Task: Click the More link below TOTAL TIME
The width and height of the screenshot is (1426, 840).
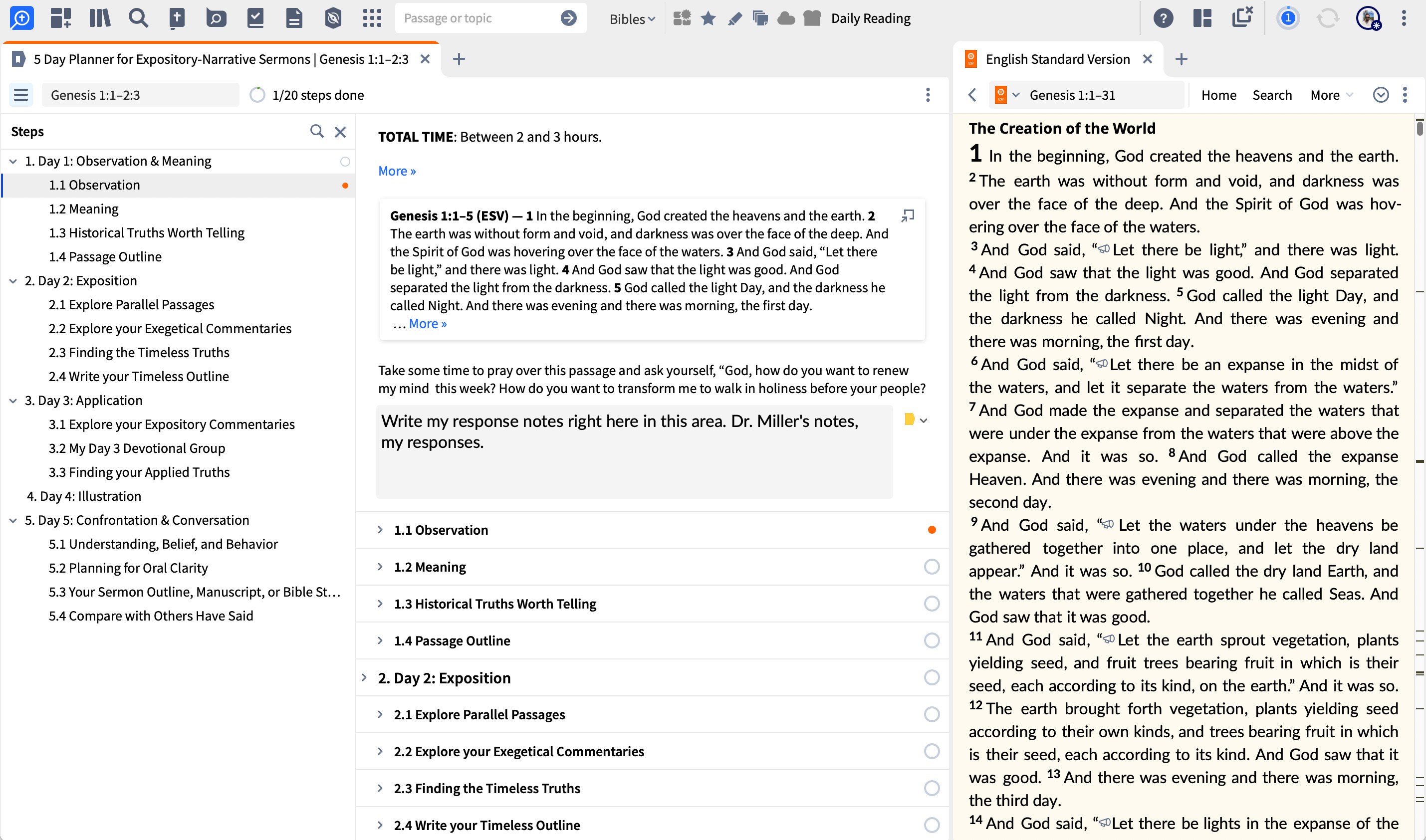Action: [397, 171]
